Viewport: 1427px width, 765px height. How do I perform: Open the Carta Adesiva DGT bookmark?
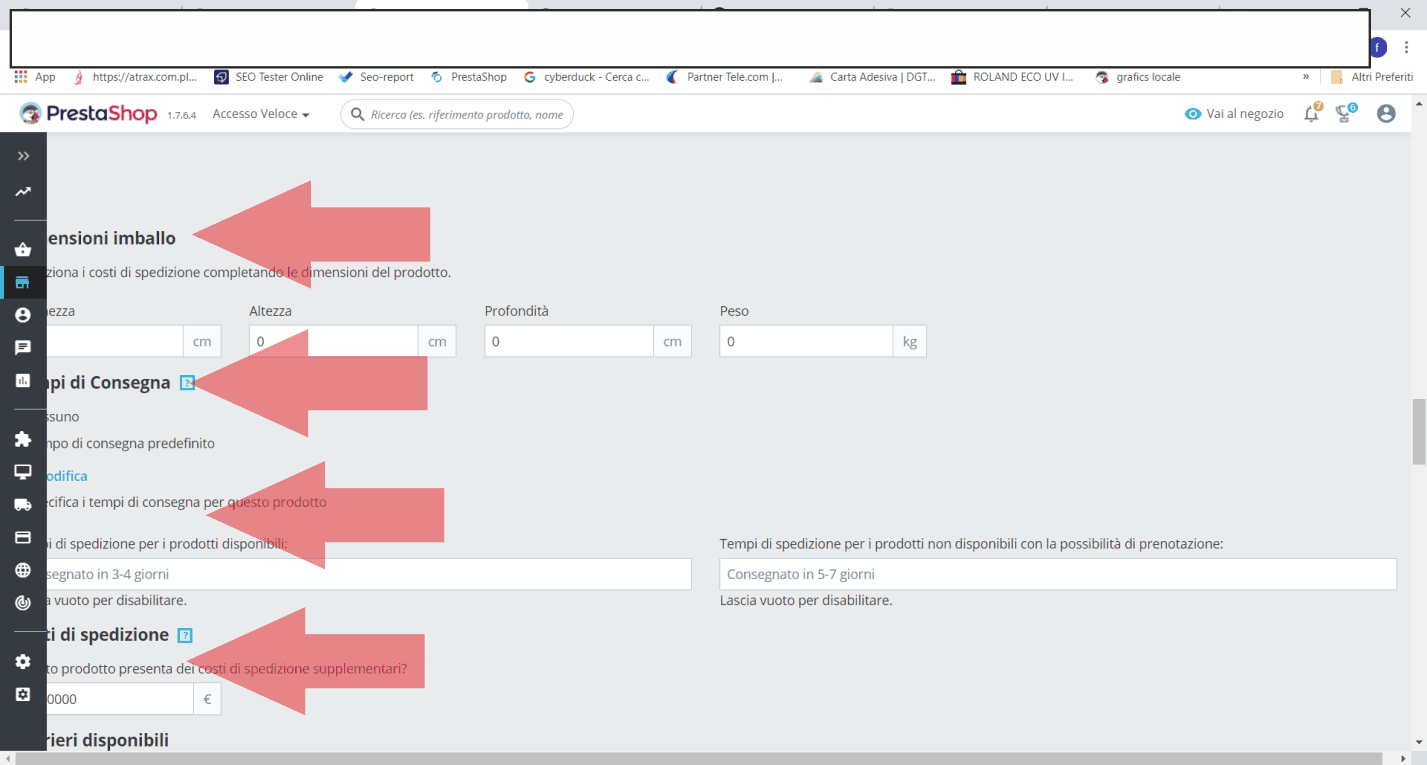[873, 77]
